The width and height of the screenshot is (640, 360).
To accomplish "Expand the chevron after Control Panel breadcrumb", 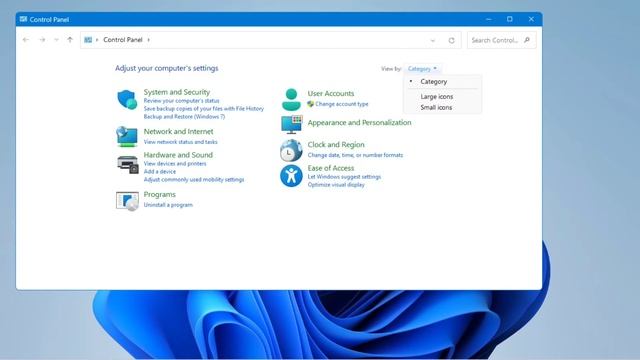I will pos(149,40).
